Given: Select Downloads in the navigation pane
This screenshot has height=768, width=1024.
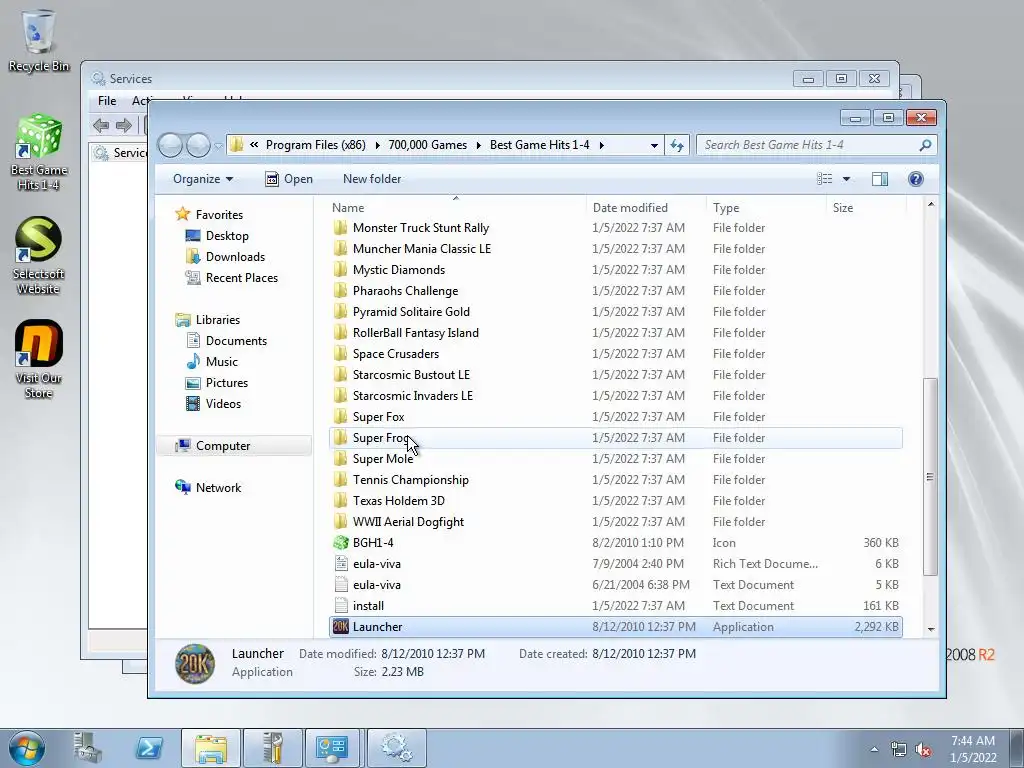Looking at the screenshot, I should (x=235, y=257).
